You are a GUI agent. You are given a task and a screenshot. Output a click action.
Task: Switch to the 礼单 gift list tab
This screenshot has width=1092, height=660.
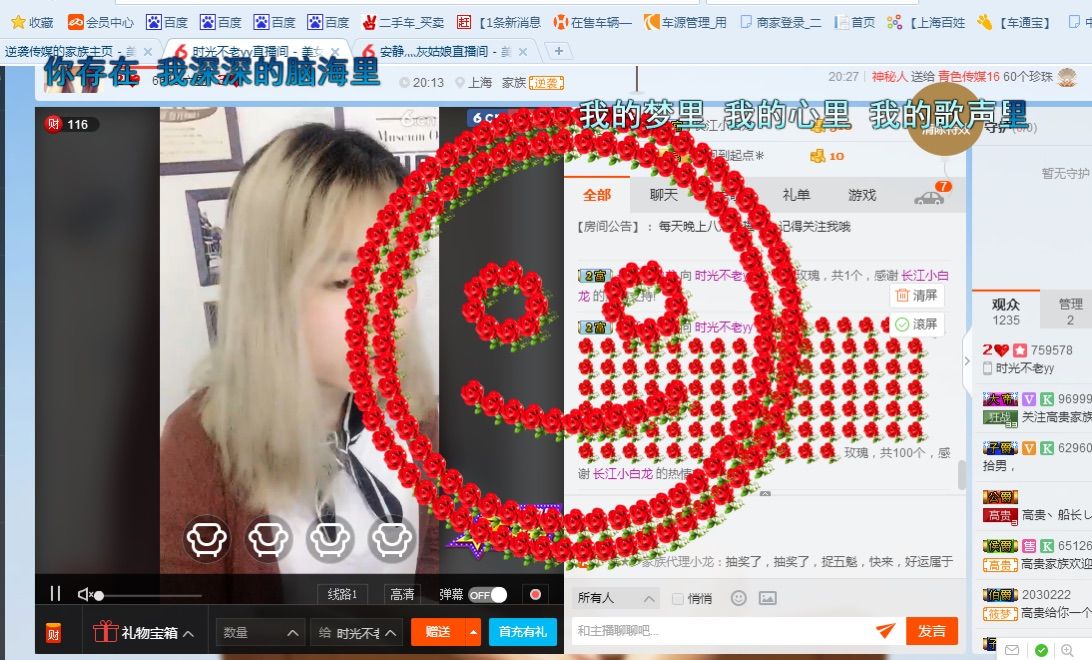pyautogui.click(x=796, y=195)
